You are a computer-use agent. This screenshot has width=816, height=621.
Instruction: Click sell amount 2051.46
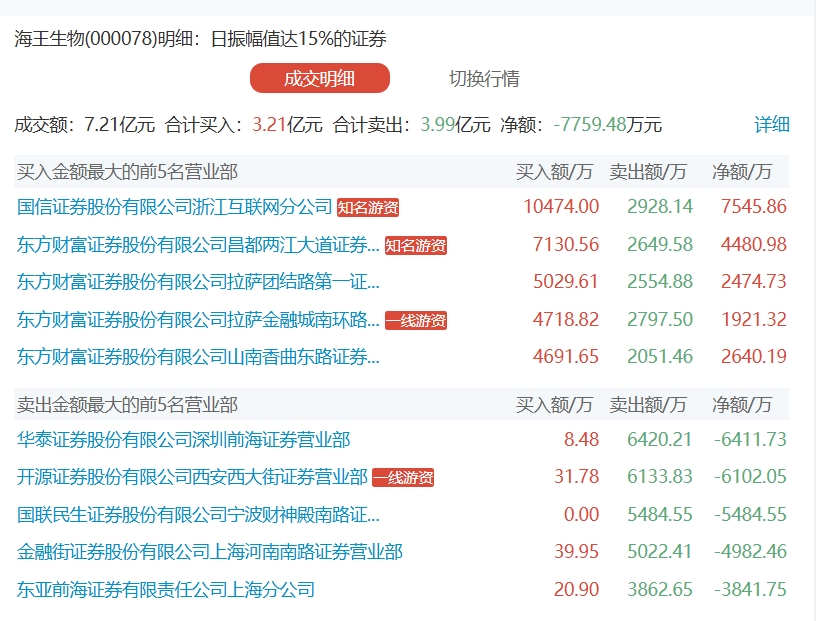[660, 357]
